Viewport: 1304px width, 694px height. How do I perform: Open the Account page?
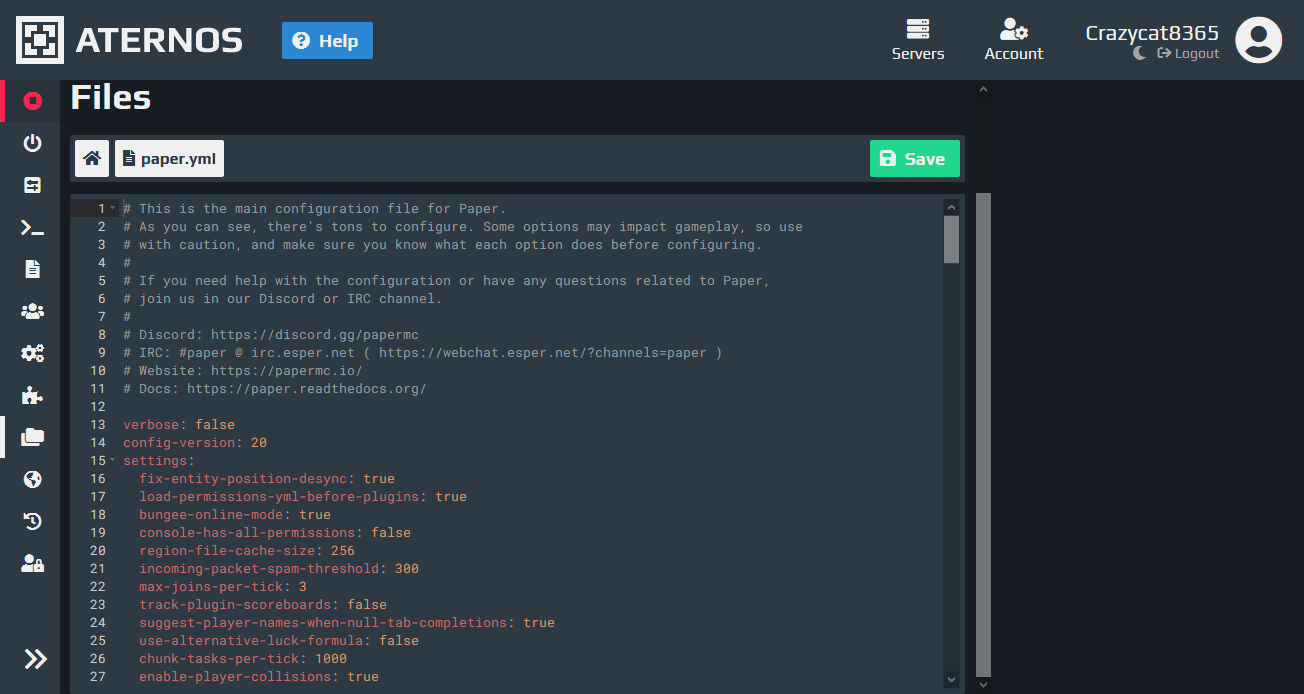(1013, 40)
